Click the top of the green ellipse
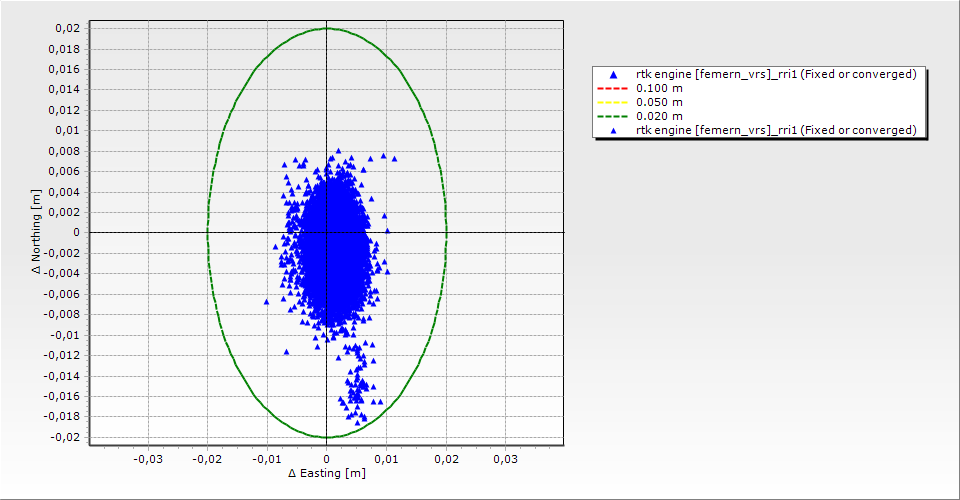Screen dimensions: 960x500 (x=327, y=28)
